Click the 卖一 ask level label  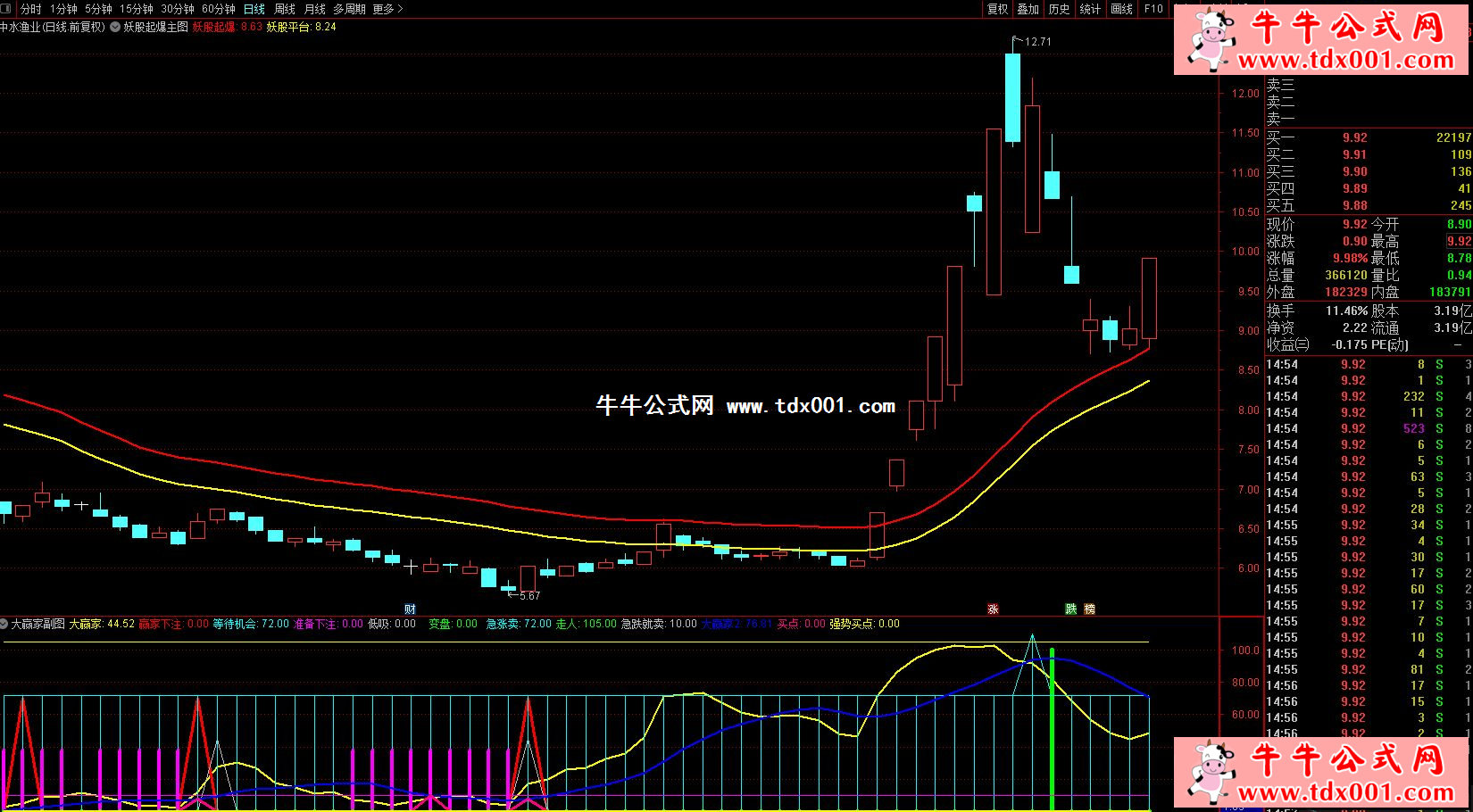pyautogui.click(x=1280, y=118)
